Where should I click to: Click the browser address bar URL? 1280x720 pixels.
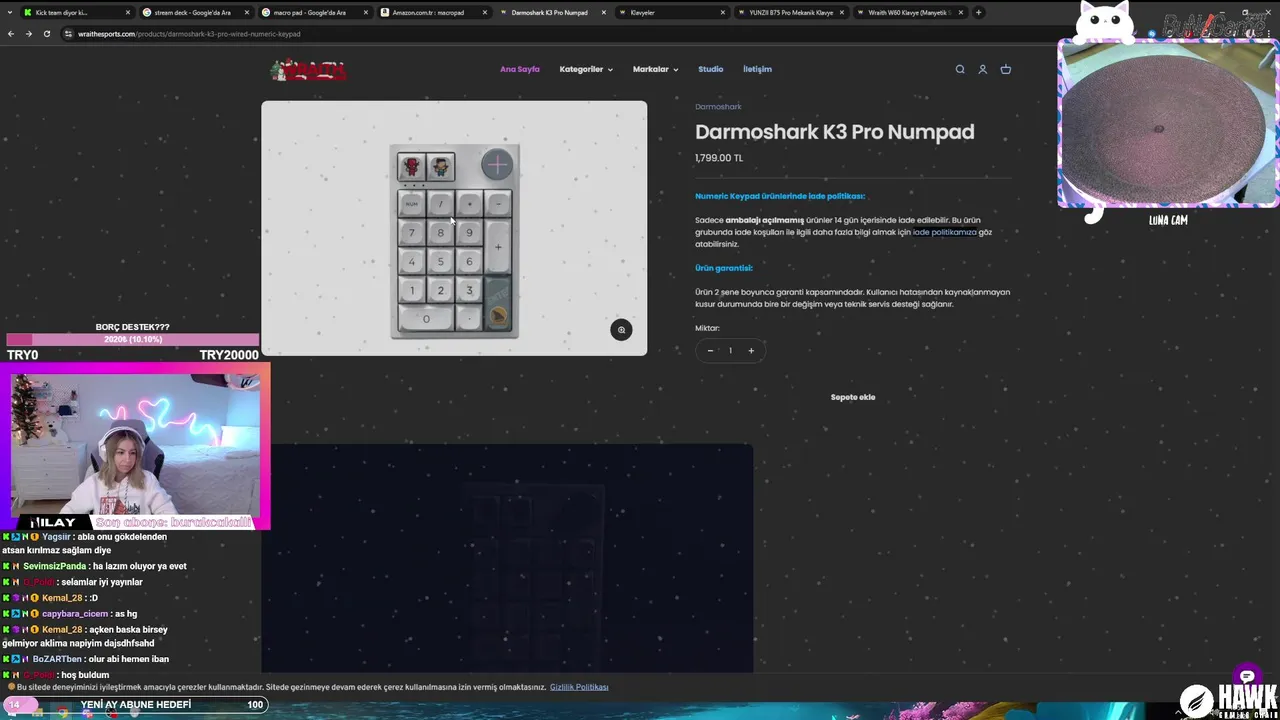click(189, 33)
